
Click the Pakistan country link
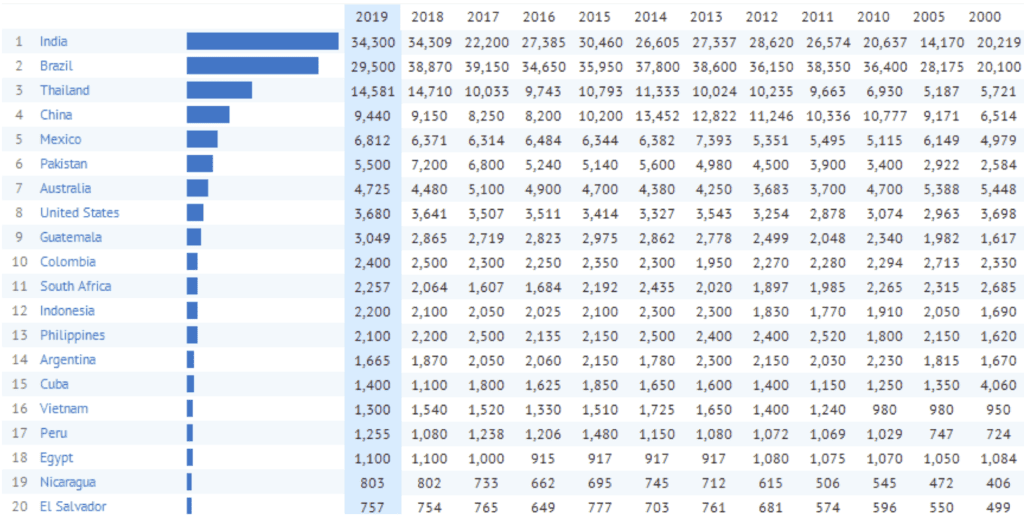click(x=63, y=164)
